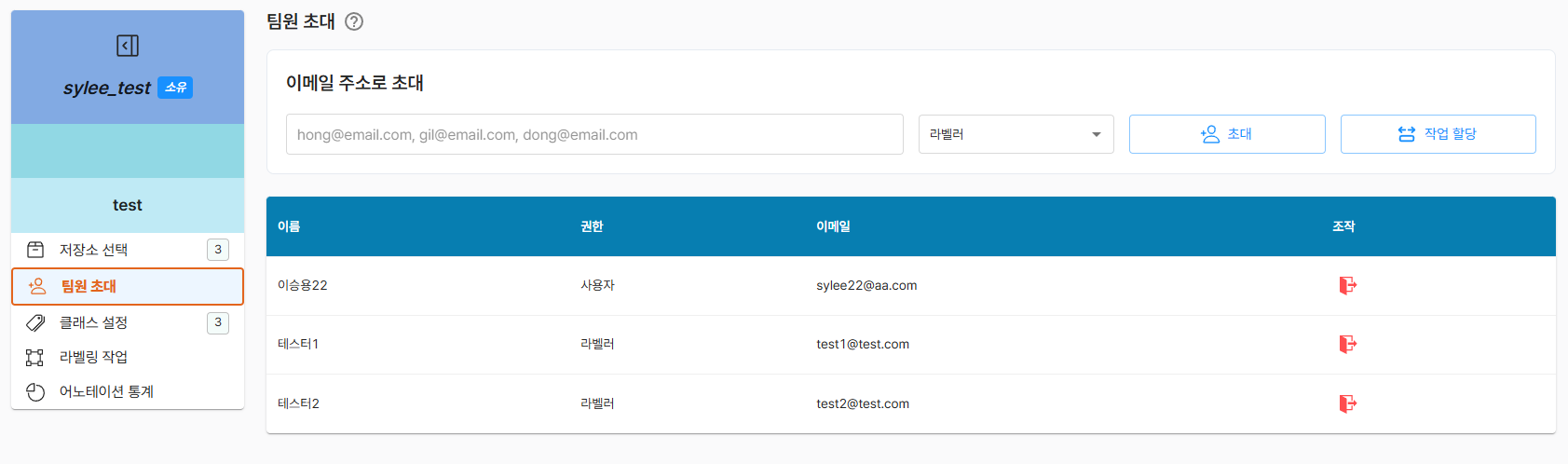Click the 조작 column header
The image size is (1568, 464).
click(x=1343, y=226)
